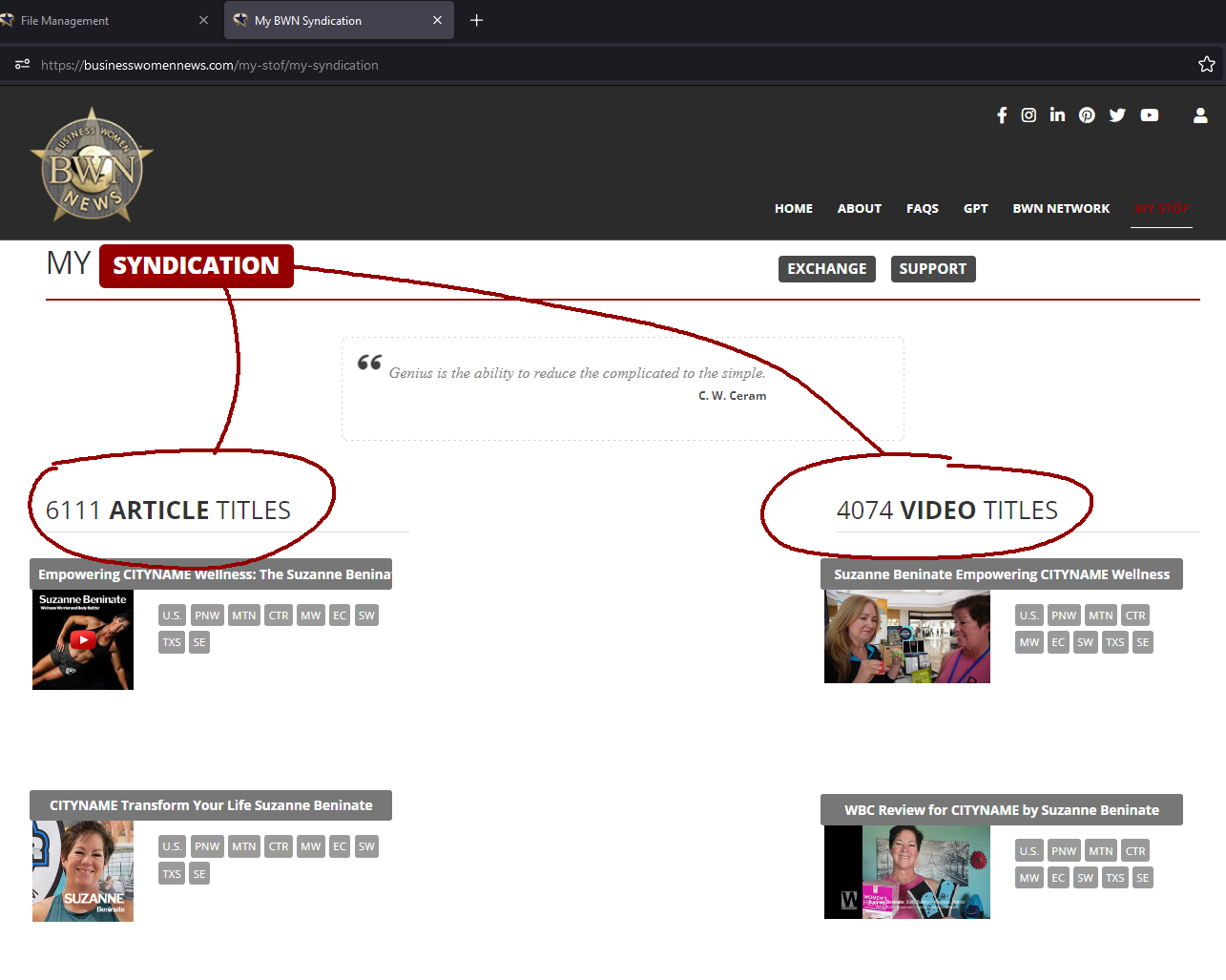Open the WBC Review video thumbnail
The image size is (1226, 980).
click(x=907, y=872)
